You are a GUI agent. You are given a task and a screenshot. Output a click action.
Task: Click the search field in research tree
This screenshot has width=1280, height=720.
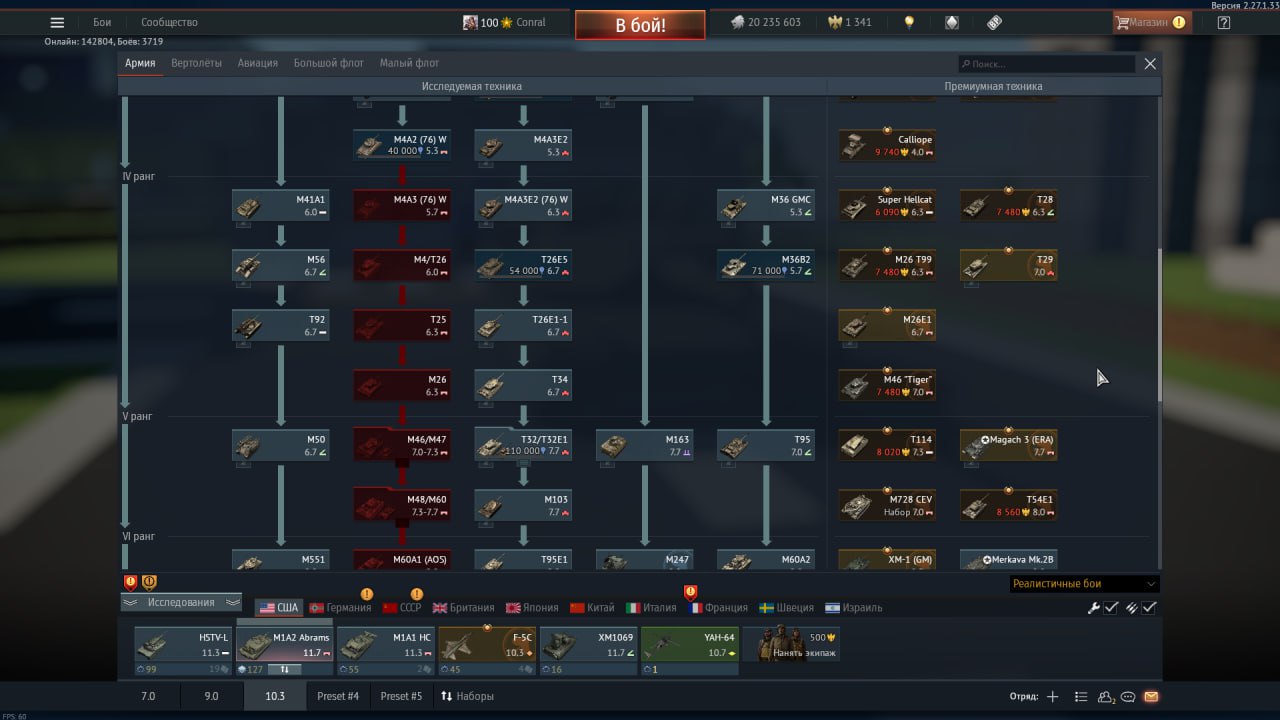click(x=1046, y=64)
